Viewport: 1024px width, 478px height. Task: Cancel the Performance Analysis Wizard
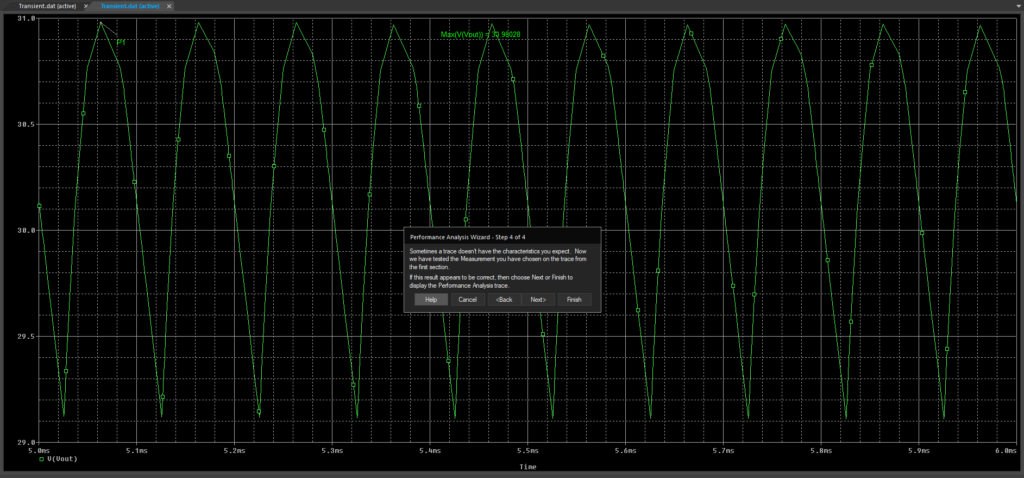[468, 300]
